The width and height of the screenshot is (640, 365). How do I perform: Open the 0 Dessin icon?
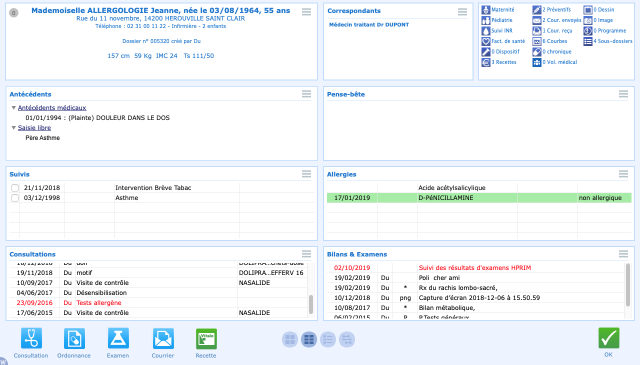pos(588,10)
